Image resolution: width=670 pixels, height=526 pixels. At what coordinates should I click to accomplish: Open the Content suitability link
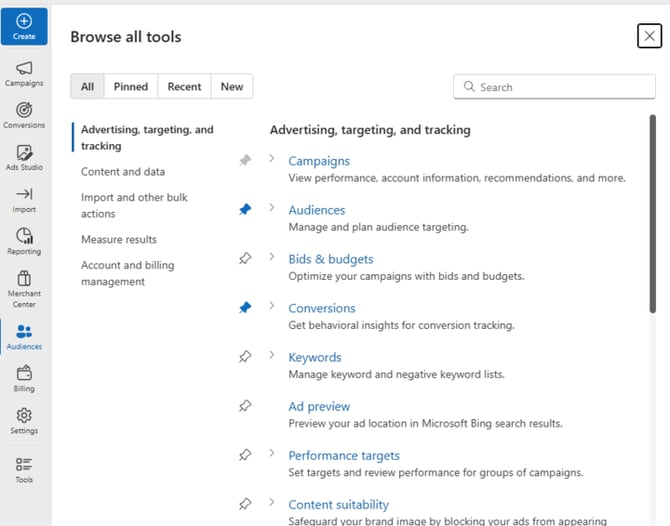338,505
